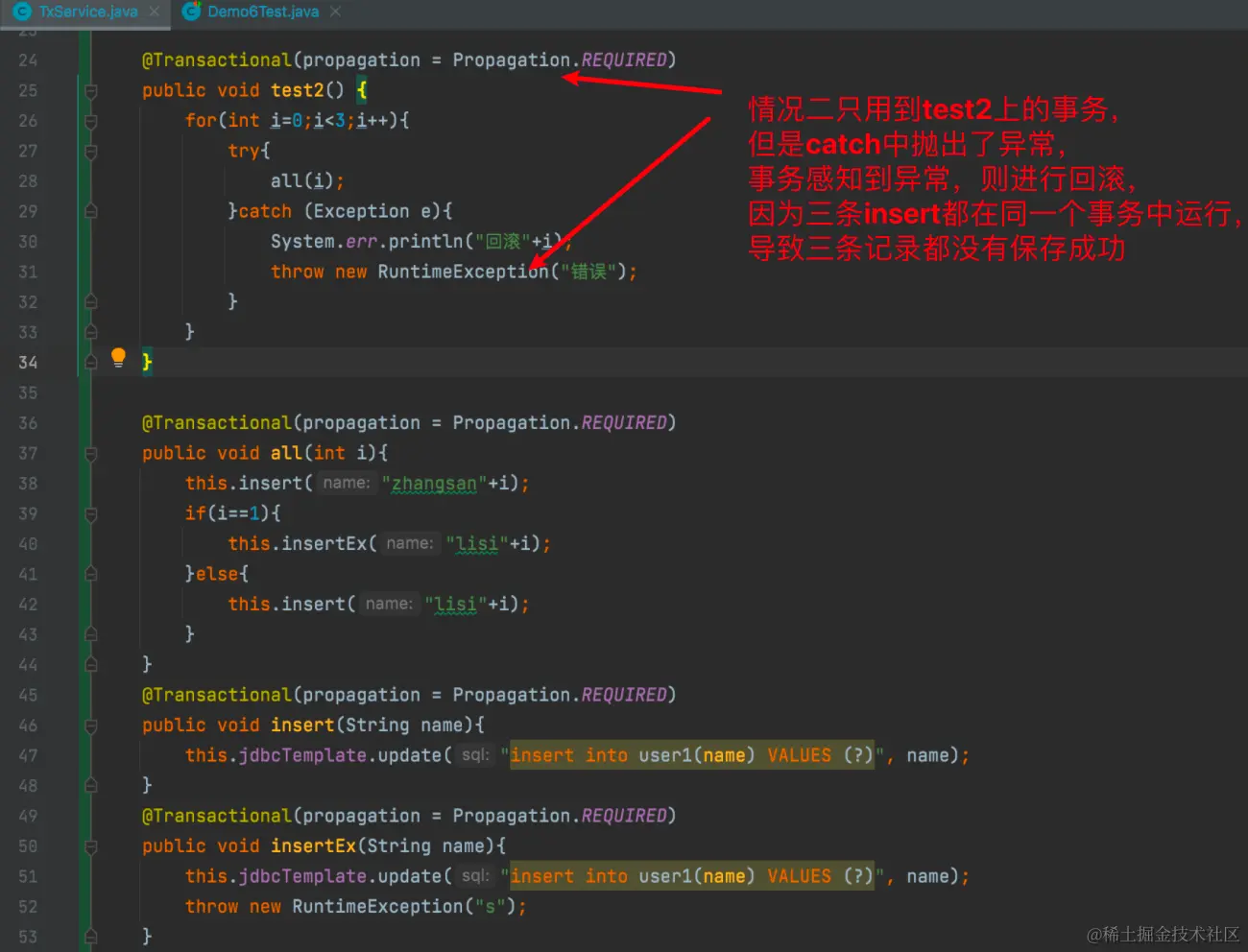Toggle the fold end marker on line 53
This screenshot has height=952, width=1248.
coord(91,937)
